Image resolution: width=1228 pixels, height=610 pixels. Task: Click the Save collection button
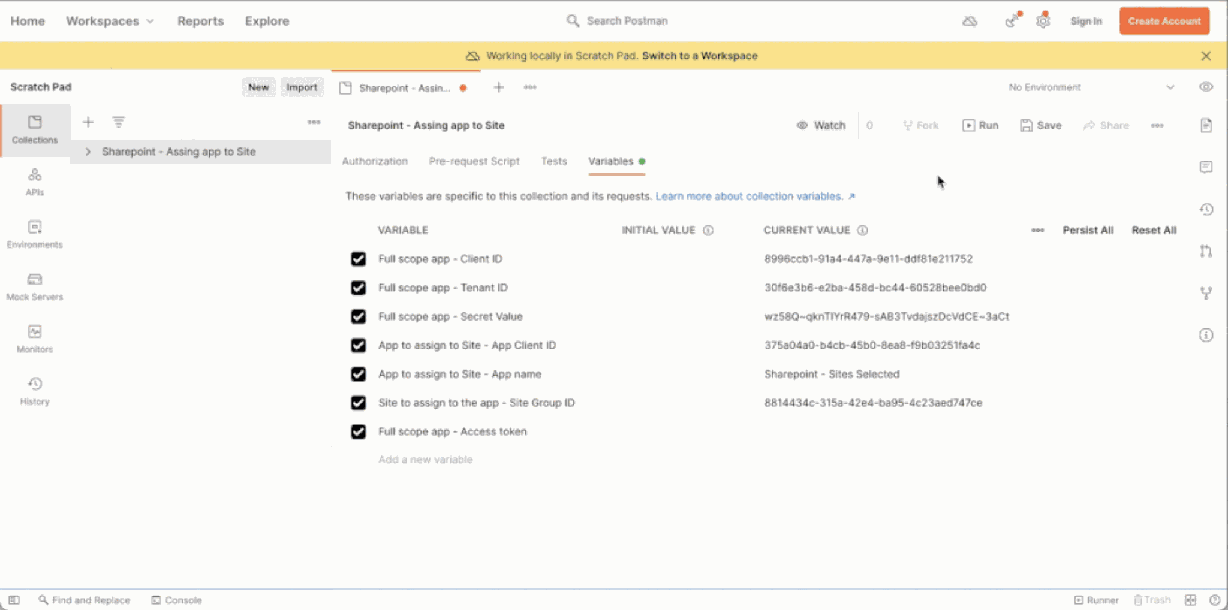click(x=1041, y=125)
